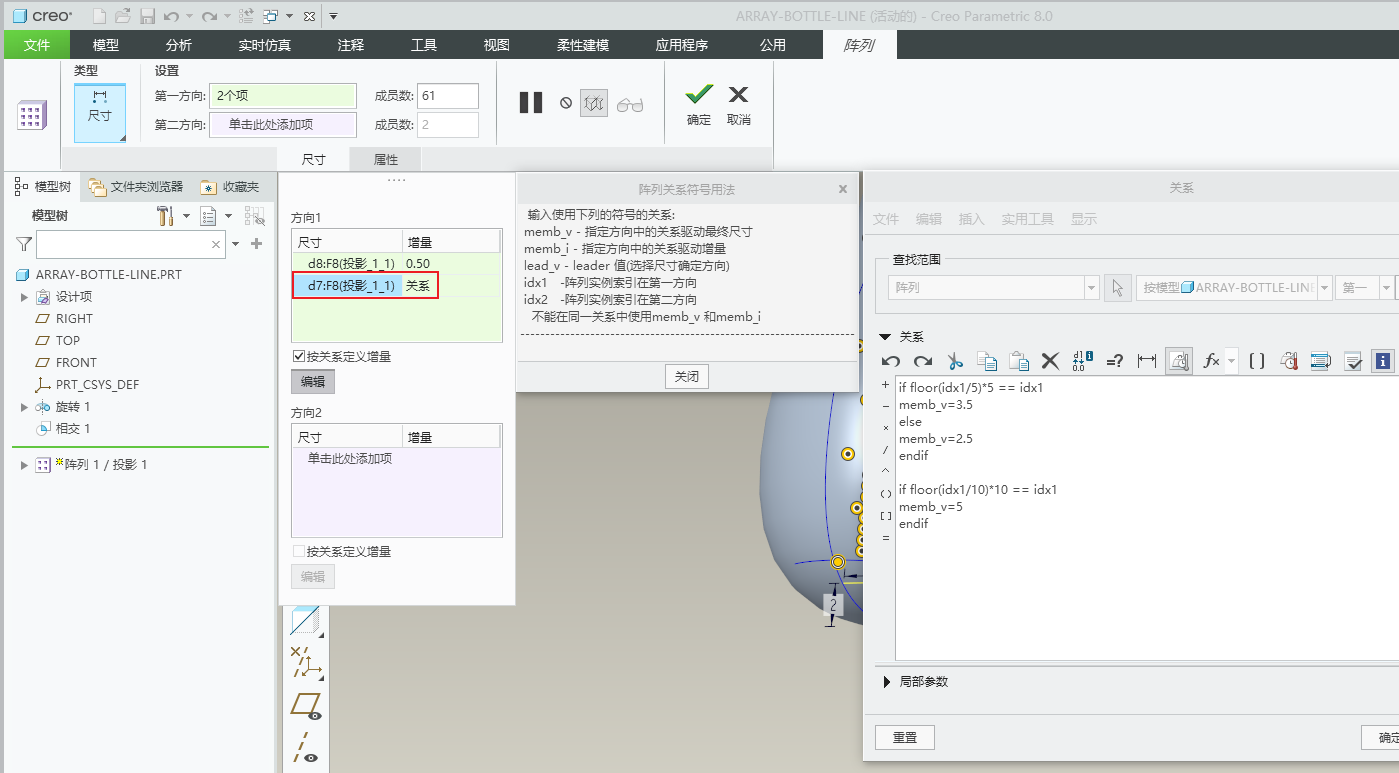Click the model tree filter funnel icon
The width and height of the screenshot is (1399, 773).
pyautogui.click(x=24, y=243)
